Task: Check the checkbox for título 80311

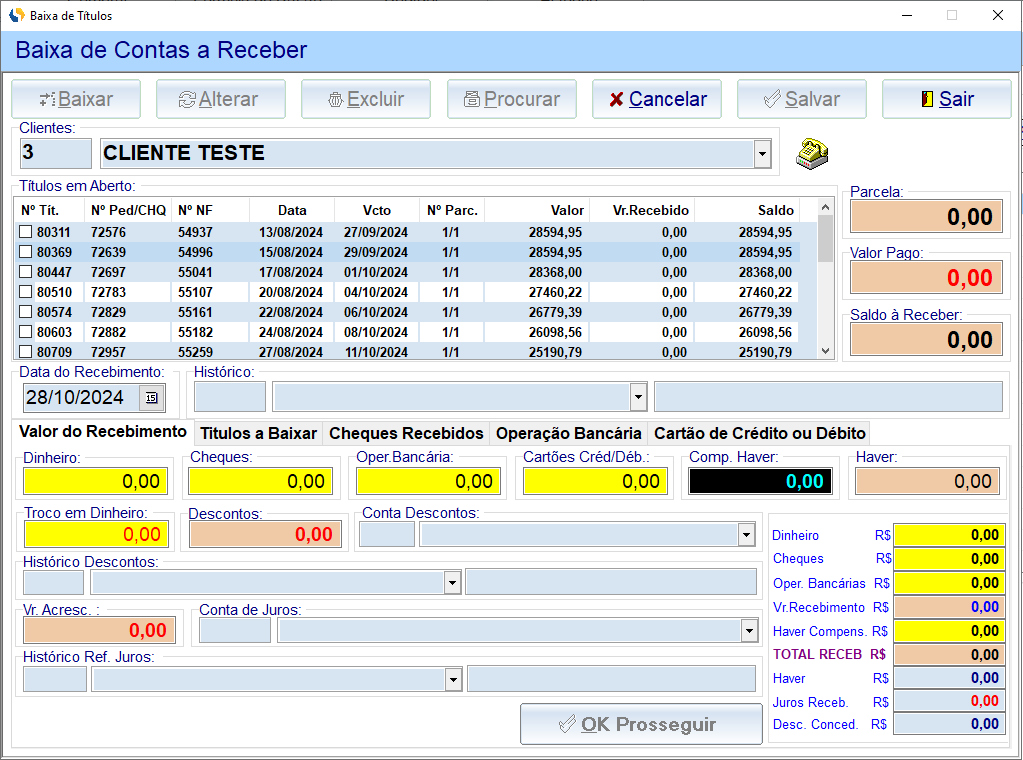Action: coord(26,232)
